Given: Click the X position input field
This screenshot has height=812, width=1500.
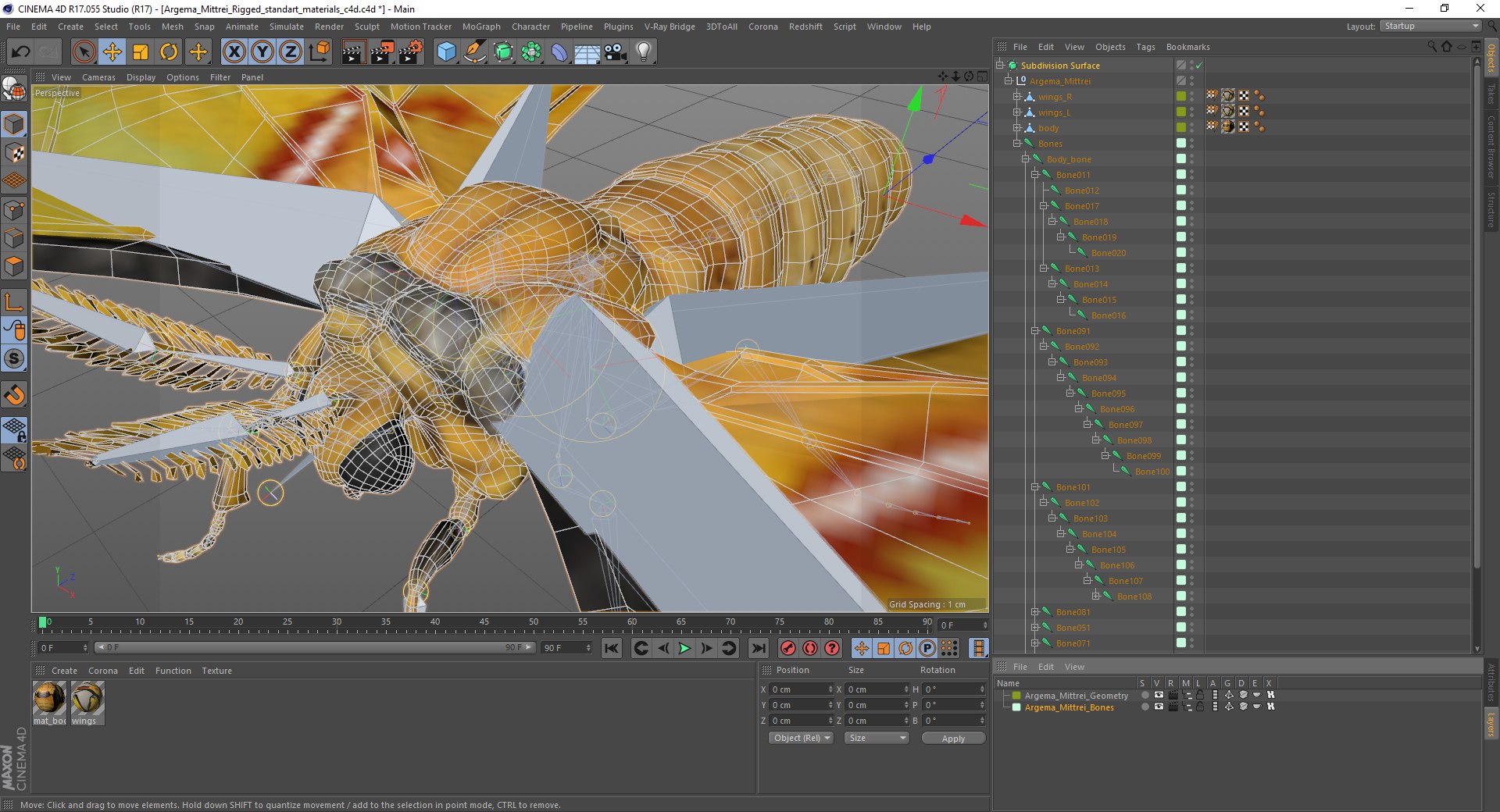Looking at the screenshot, I should [802, 689].
